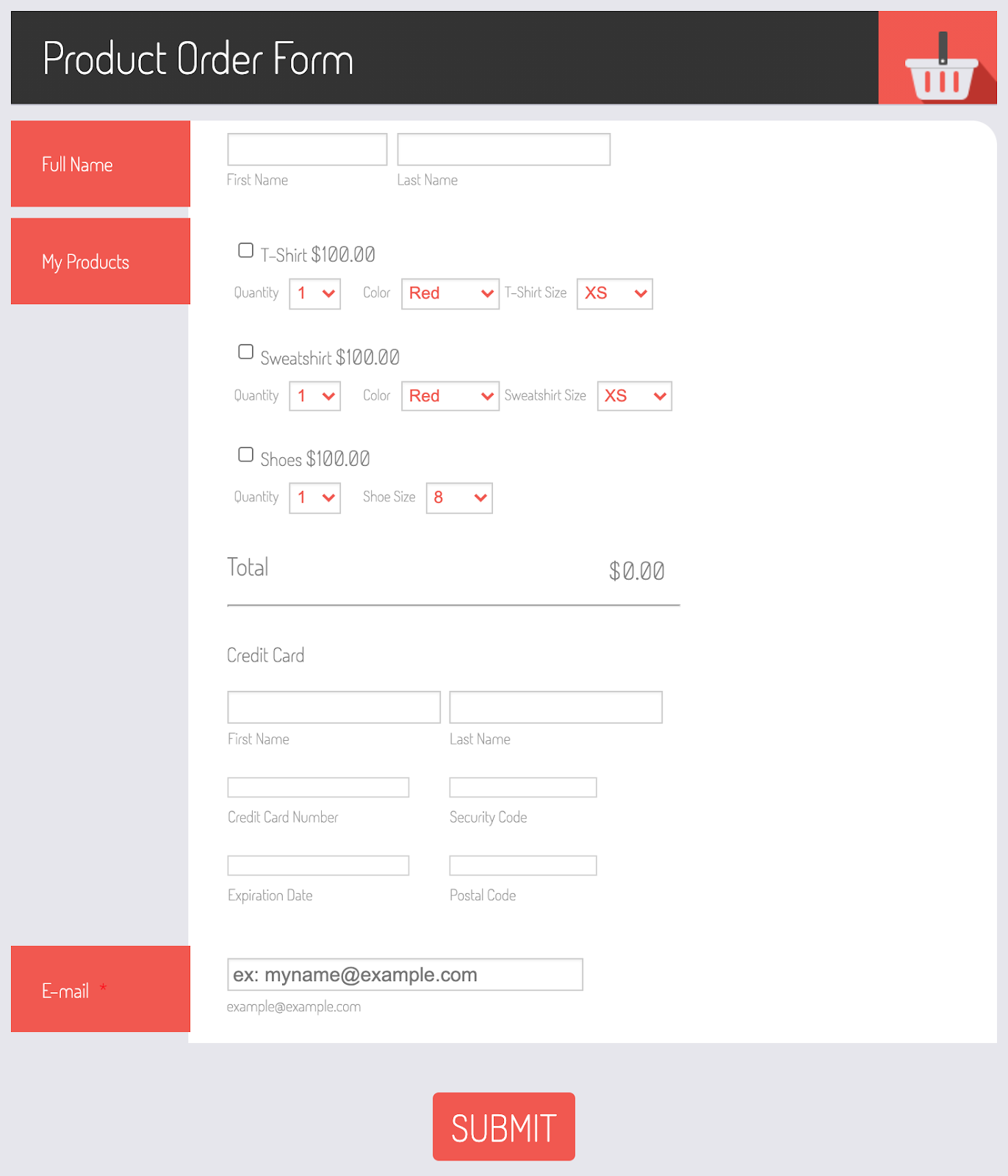Click the E-mail address input field
Screen dimensions: 1008x1176
point(405,975)
